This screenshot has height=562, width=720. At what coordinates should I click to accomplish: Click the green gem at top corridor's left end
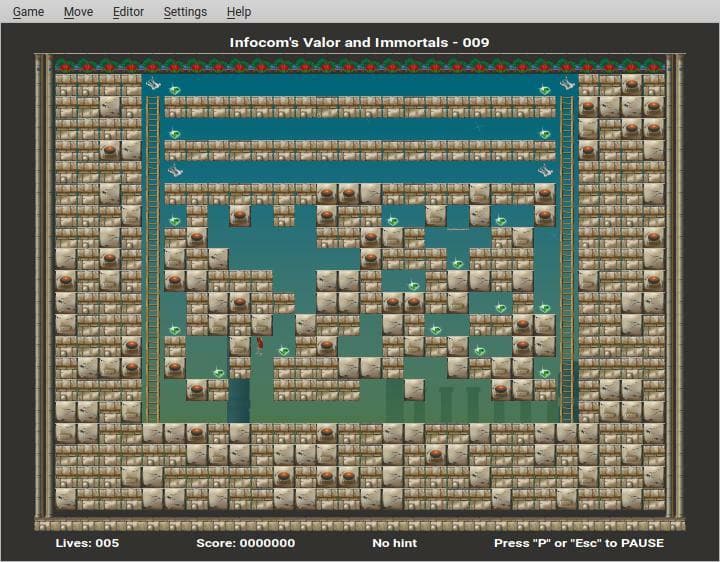[174, 90]
